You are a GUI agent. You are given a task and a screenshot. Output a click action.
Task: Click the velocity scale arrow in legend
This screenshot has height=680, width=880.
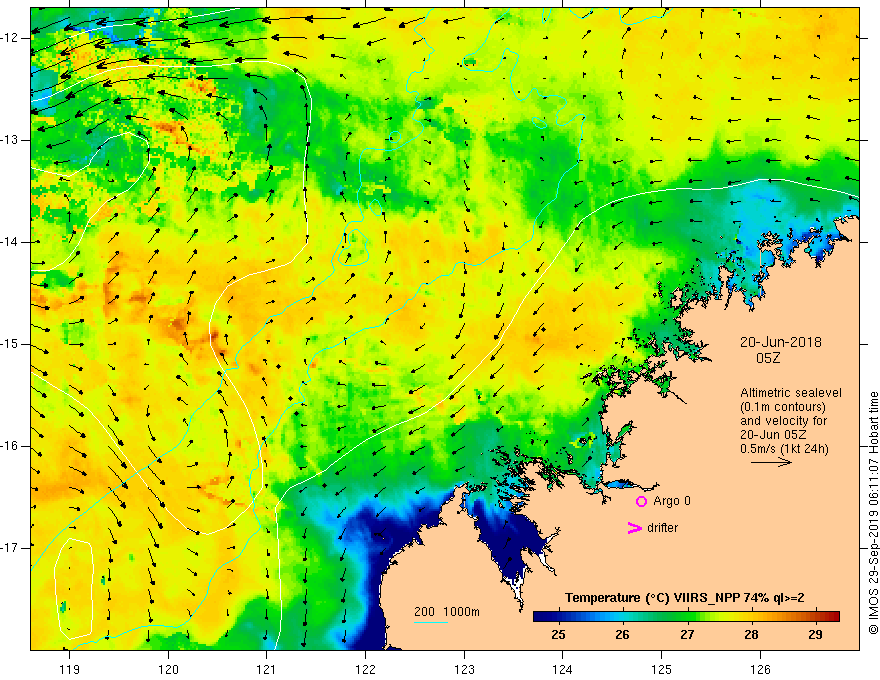coord(772,463)
